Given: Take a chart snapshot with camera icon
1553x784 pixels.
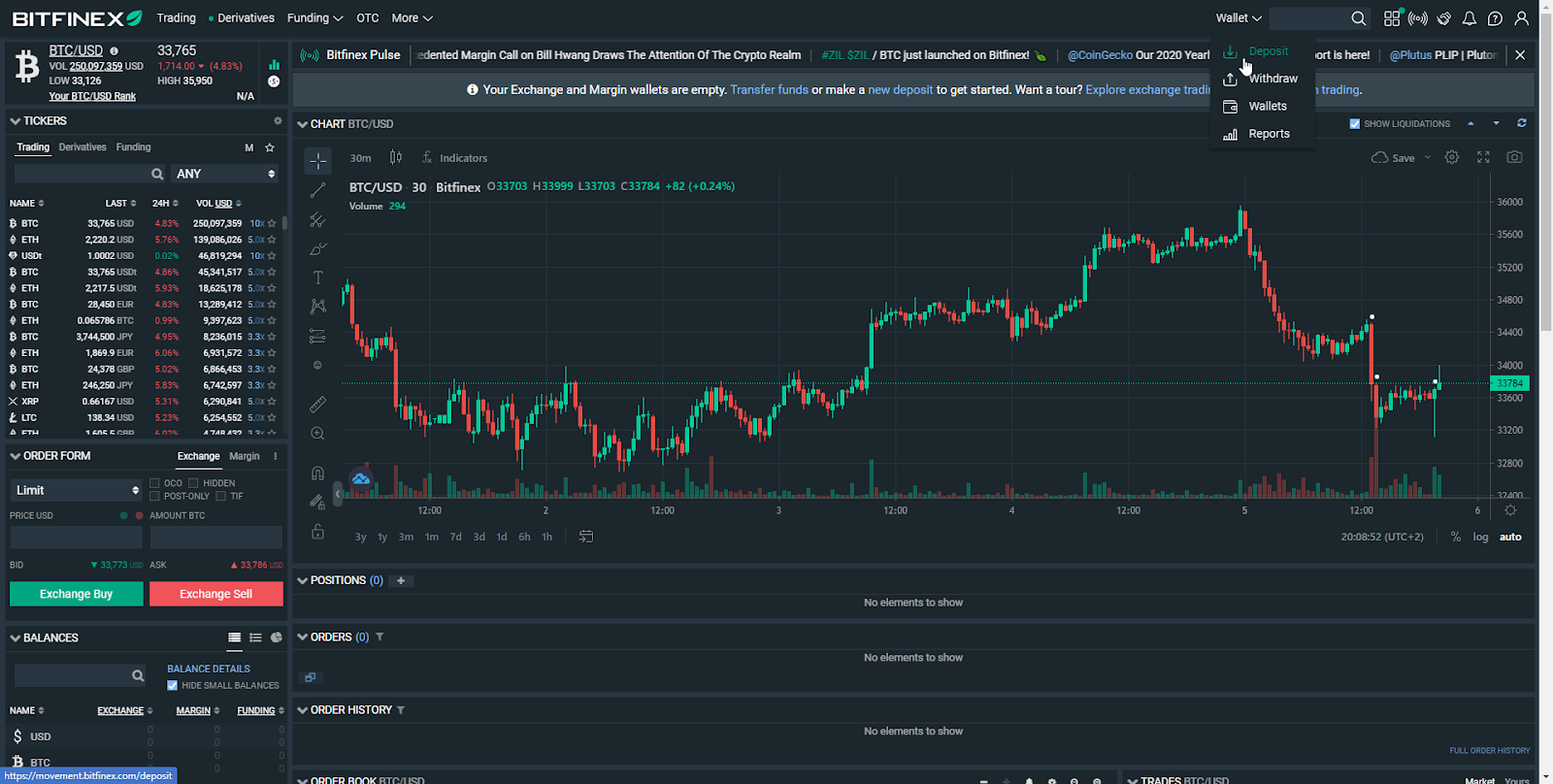Looking at the screenshot, I should click(x=1514, y=157).
